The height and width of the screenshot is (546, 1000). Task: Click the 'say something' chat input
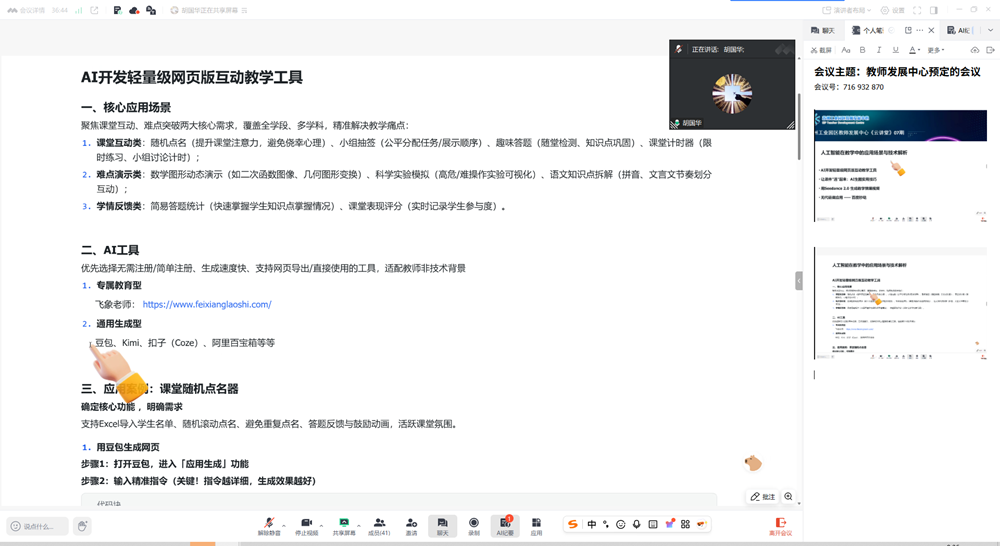tap(38, 526)
